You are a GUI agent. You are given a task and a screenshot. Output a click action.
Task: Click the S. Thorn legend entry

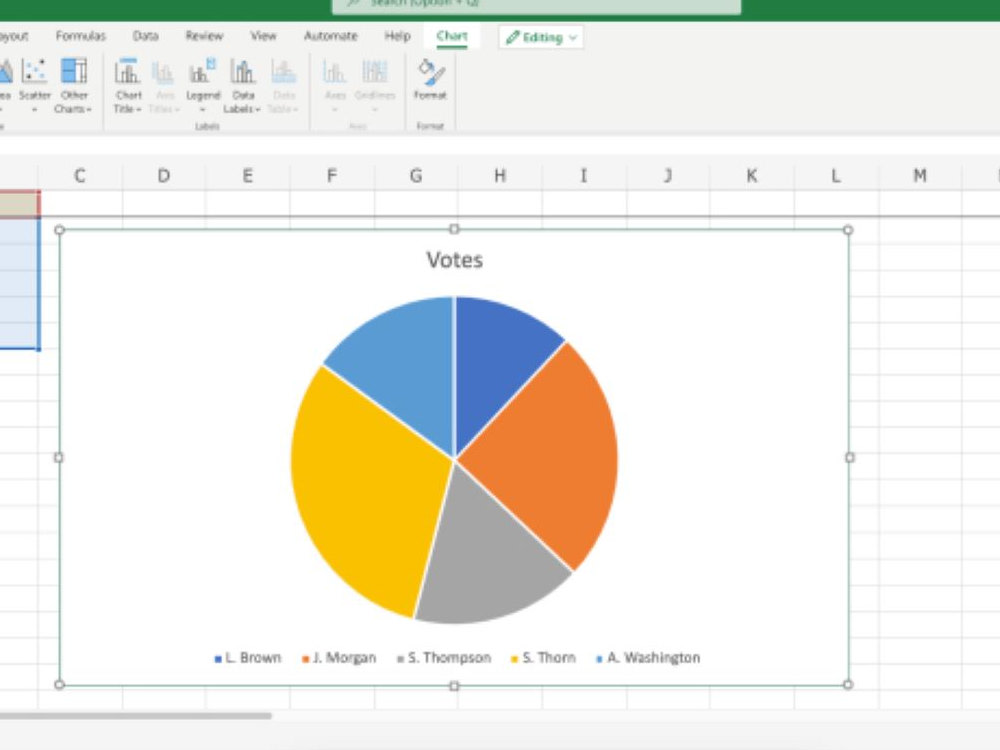[543, 658]
